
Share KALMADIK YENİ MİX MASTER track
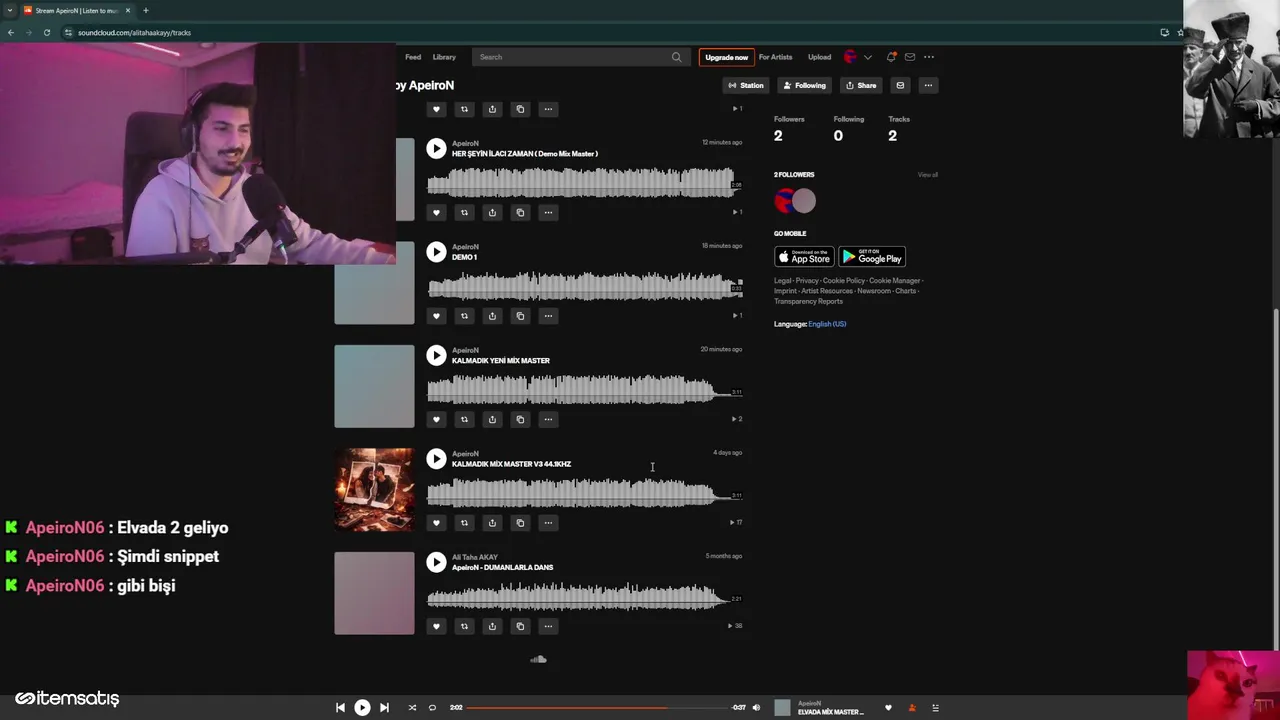point(492,419)
